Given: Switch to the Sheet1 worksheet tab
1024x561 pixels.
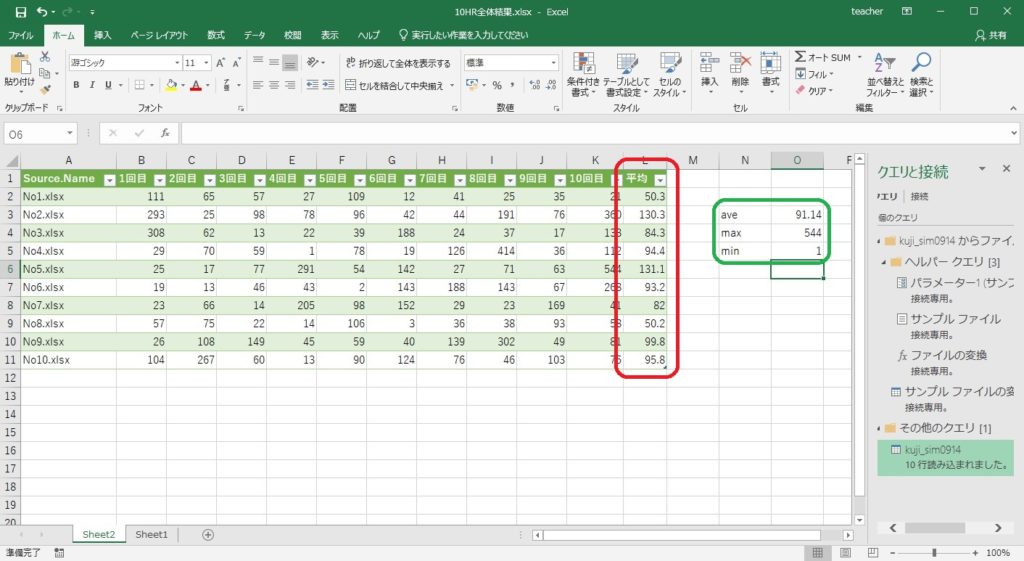Looking at the screenshot, I should [151, 535].
